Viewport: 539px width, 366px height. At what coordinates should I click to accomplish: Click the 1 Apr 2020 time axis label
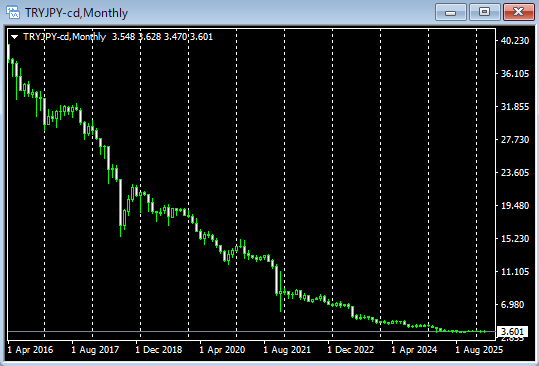(x=222, y=350)
